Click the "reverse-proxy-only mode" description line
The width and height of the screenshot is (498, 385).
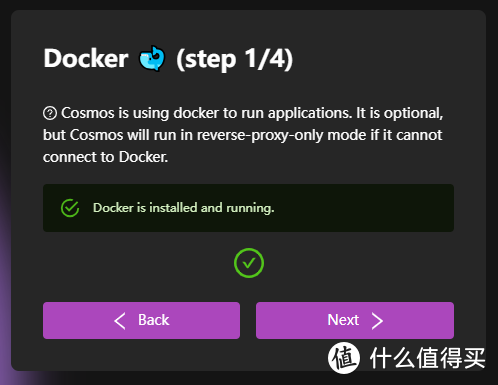(x=243, y=135)
